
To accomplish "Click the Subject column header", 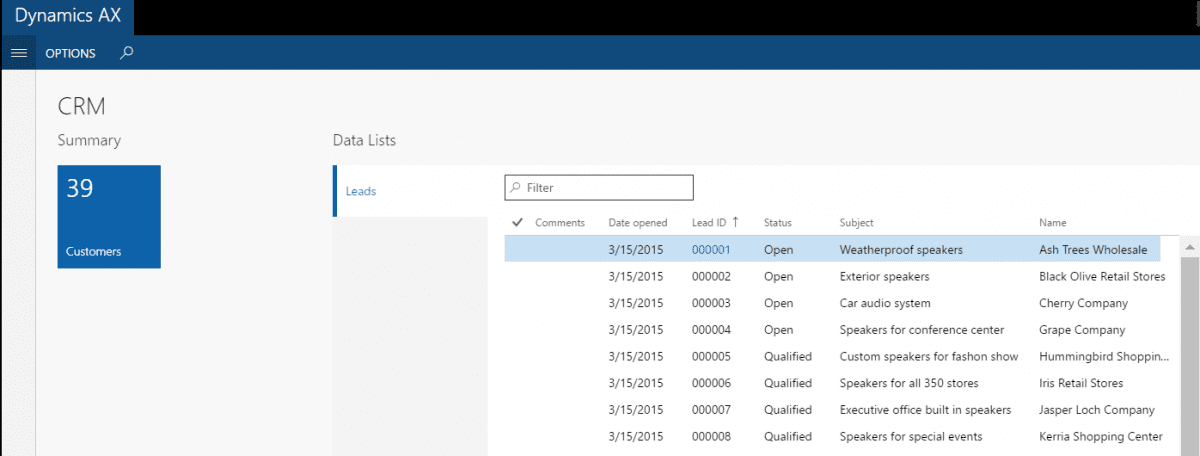I will click(x=856, y=223).
